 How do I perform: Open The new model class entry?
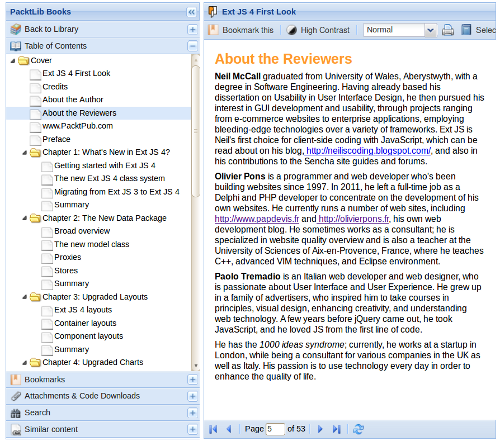coord(92,244)
